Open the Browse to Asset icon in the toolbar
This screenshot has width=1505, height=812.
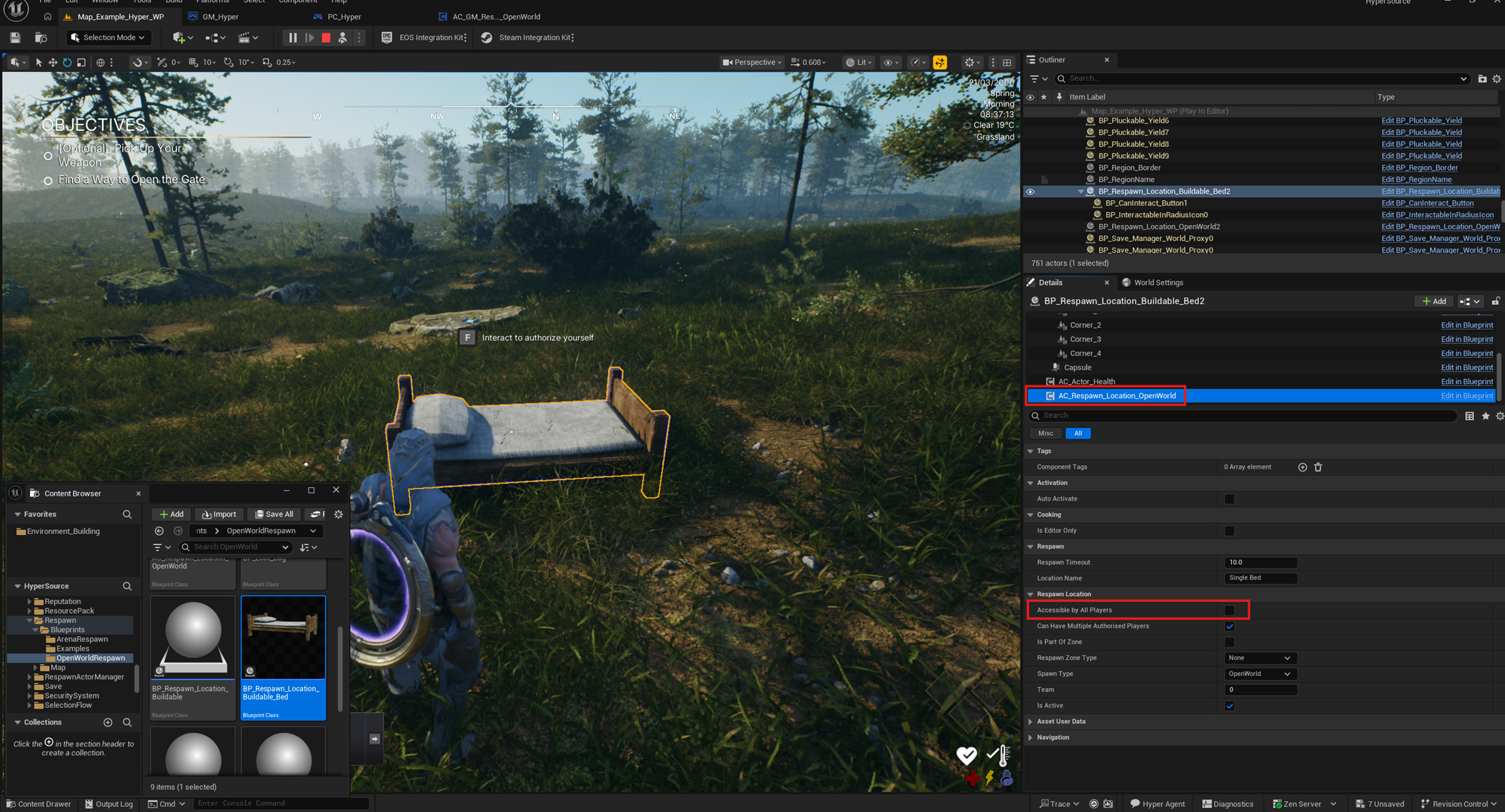41,38
